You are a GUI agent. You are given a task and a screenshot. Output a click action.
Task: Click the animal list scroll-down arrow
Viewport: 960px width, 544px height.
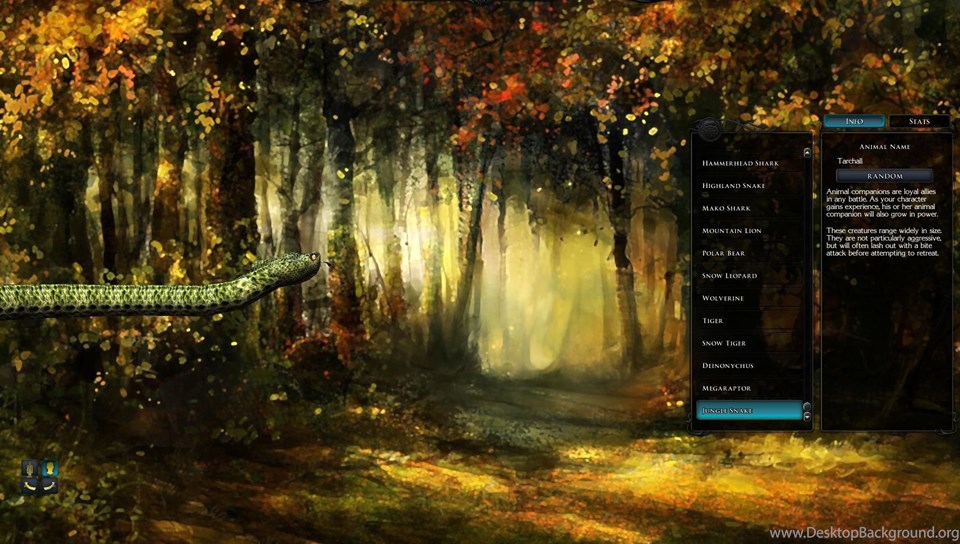pyautogui.click(x=807, y=416)
